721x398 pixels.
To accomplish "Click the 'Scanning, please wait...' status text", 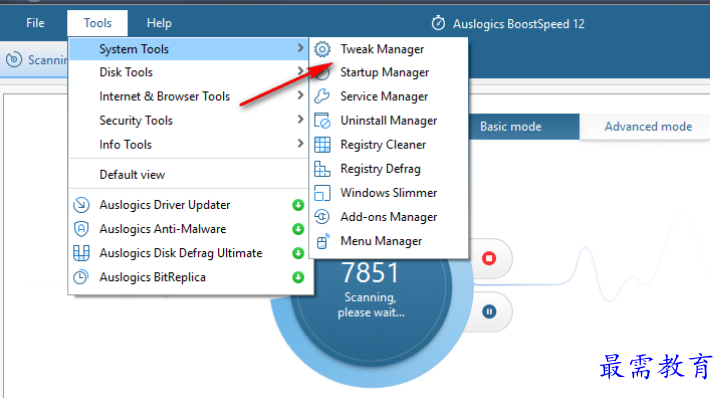I will [x=371, y=305].
